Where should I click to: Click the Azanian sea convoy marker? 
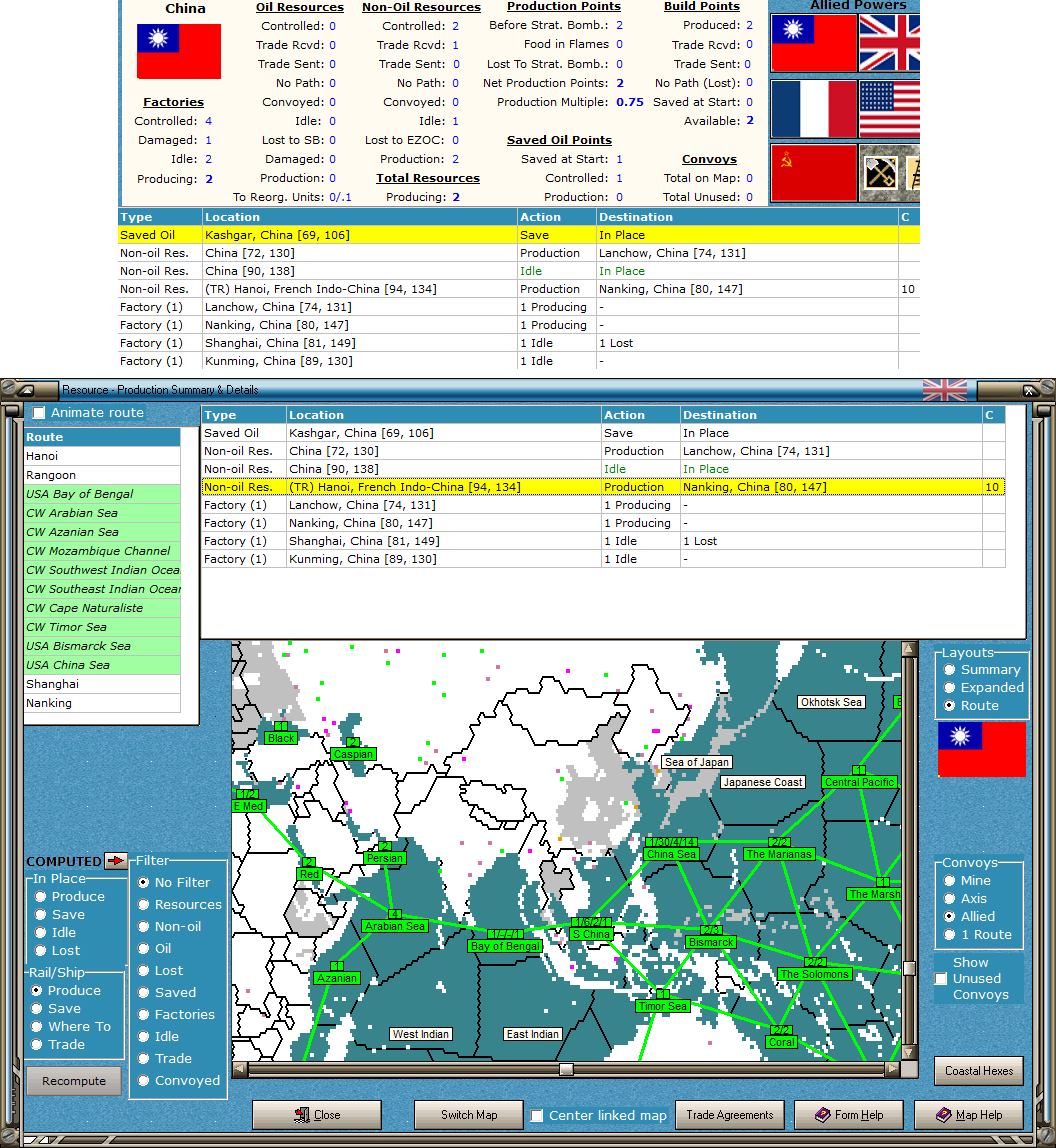pos(337,978)
